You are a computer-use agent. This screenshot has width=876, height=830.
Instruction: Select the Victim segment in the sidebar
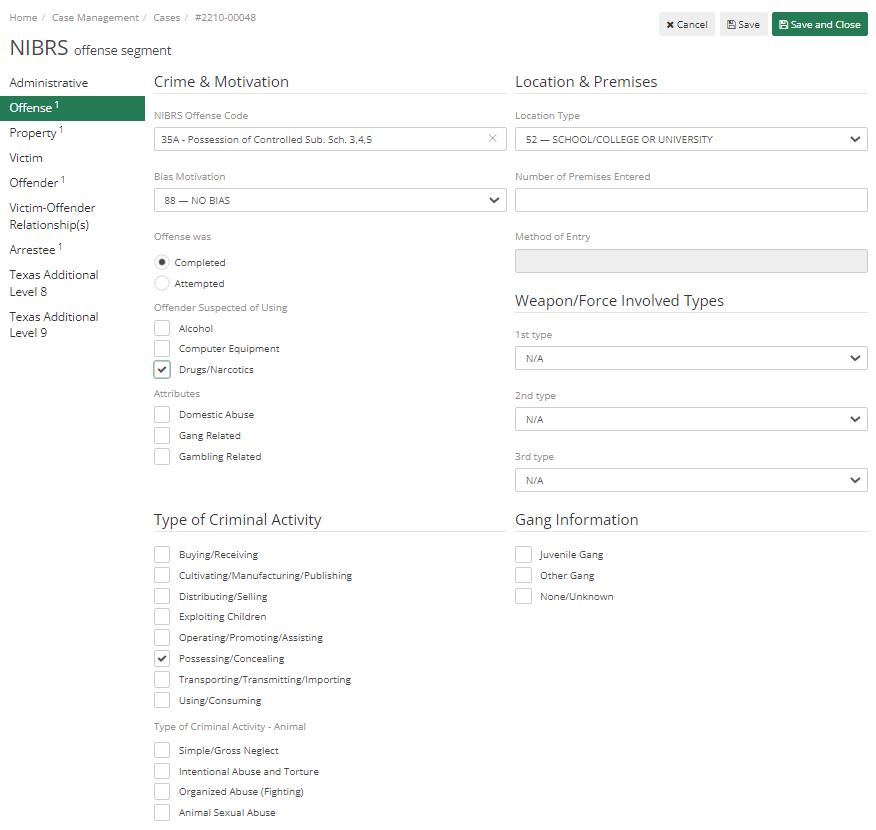pos(26,157)
